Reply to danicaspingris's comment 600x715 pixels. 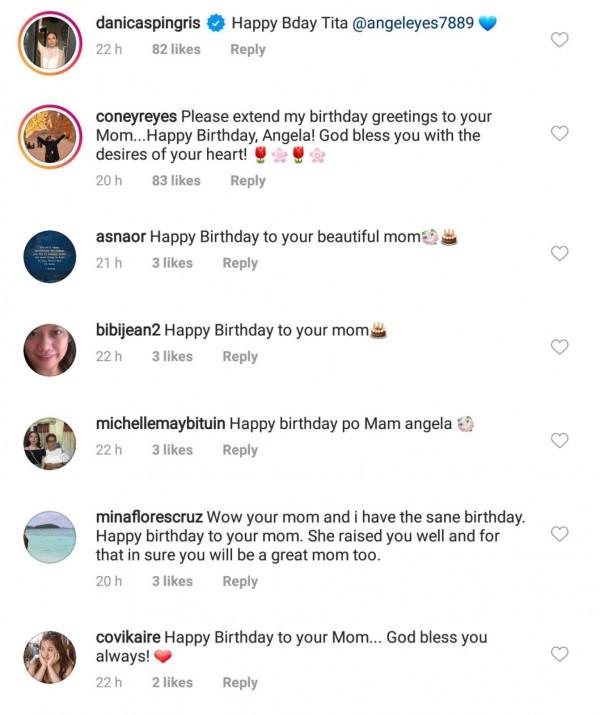(x=248, y=49)
